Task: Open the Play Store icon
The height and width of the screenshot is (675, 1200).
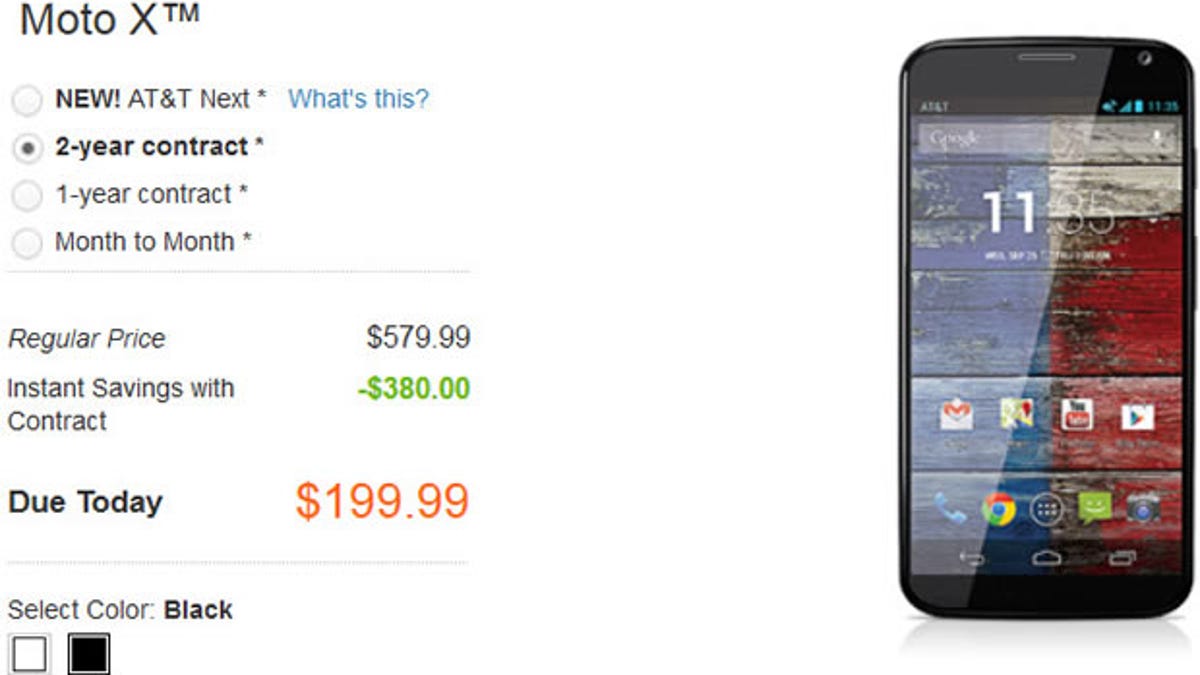Action: tap(1137, 415)
